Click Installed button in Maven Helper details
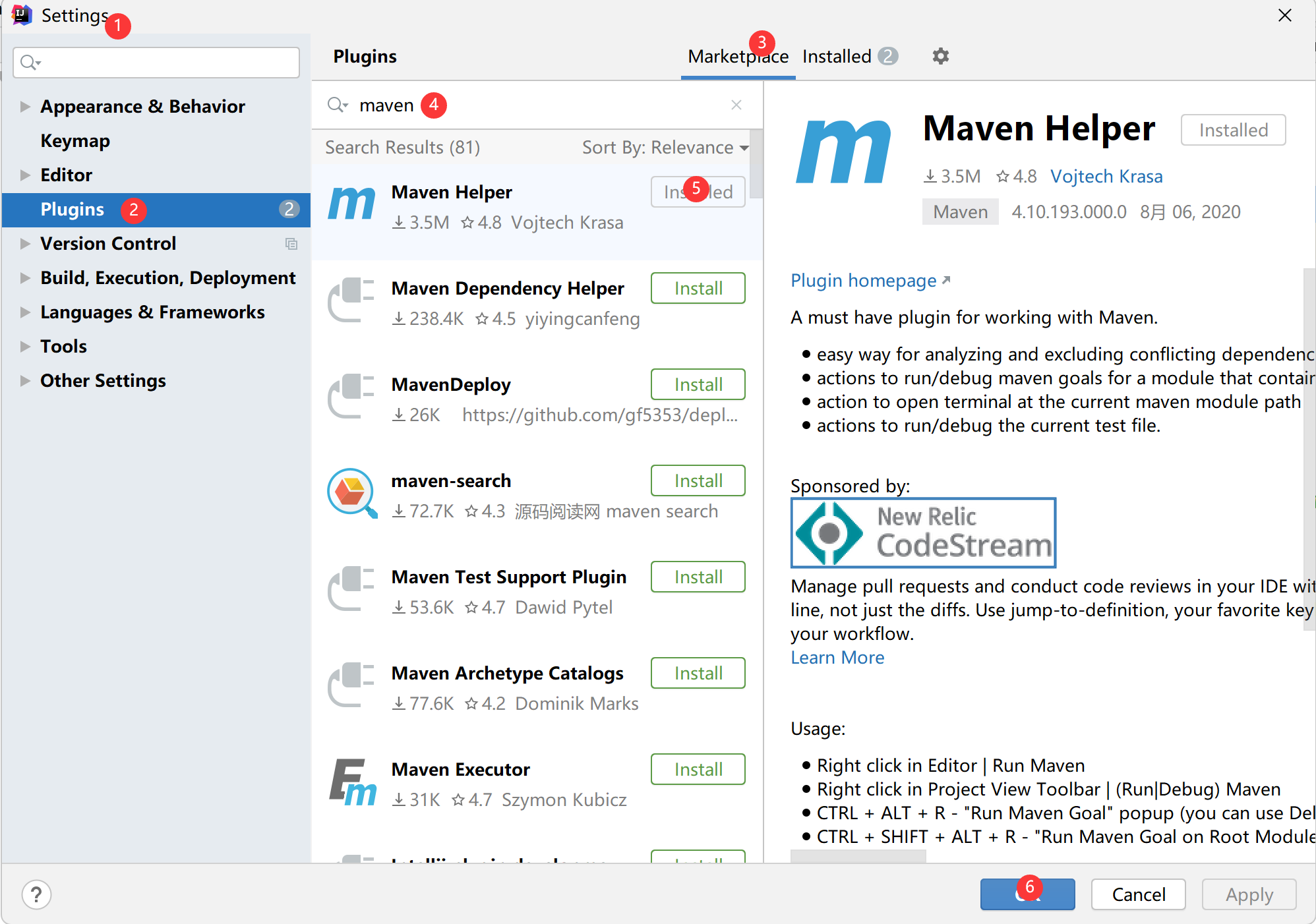Image resolution: width=1316 pixels, height=924 pixels. coord(1233,130)
